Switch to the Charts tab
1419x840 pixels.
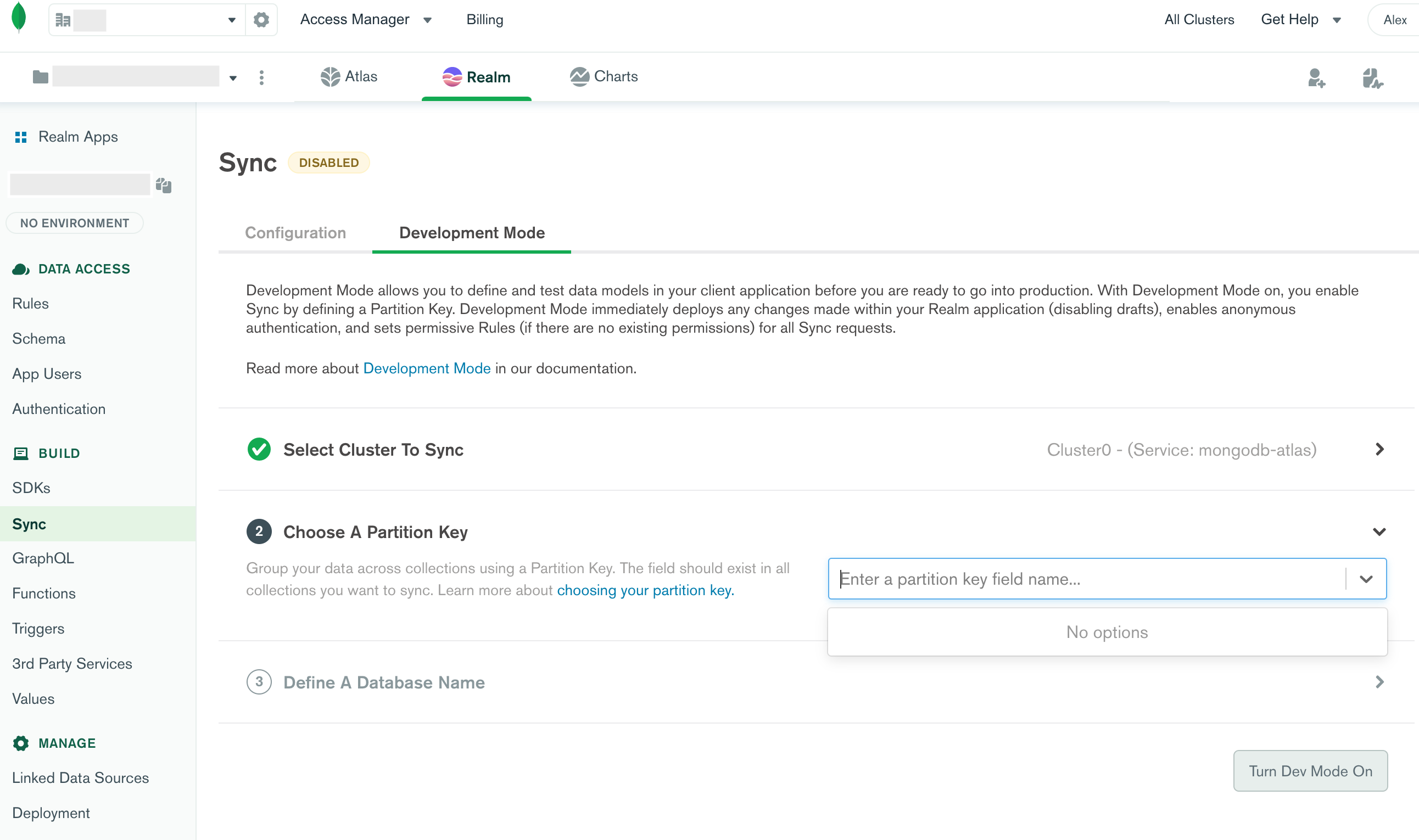tap(604, 76)
